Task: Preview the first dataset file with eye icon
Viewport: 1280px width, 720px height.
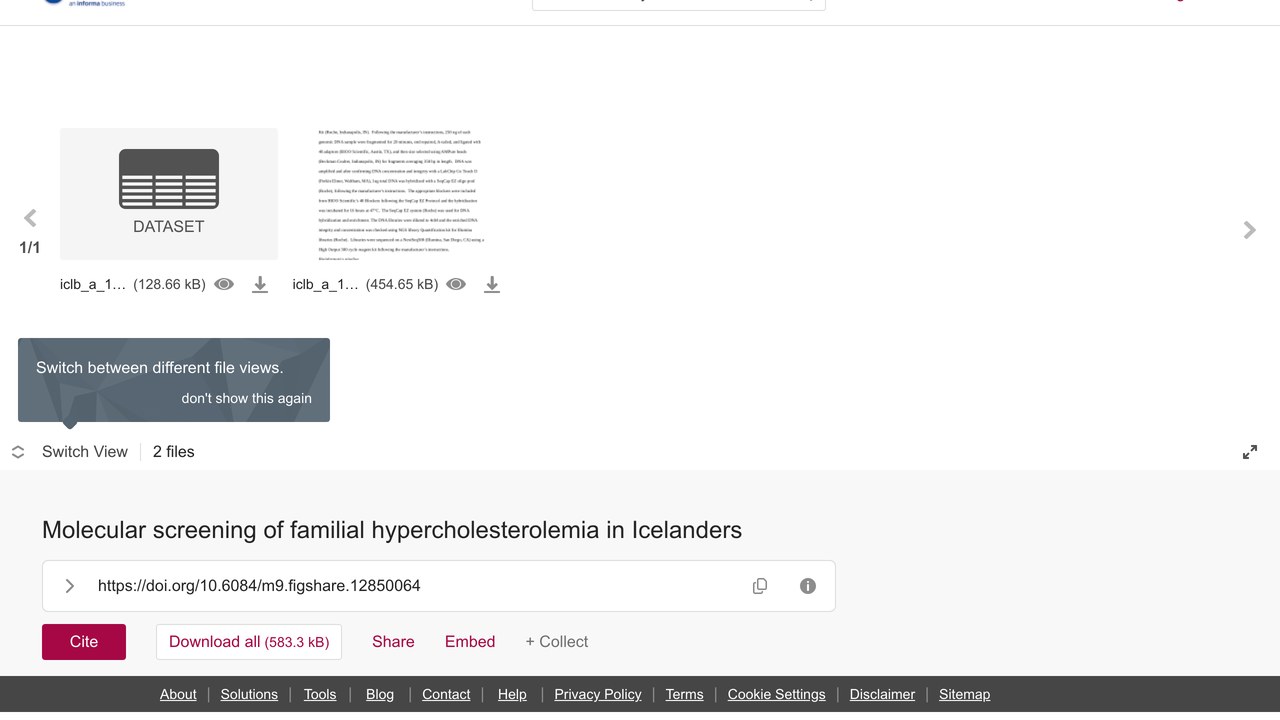Action: (x=224, y=284)
